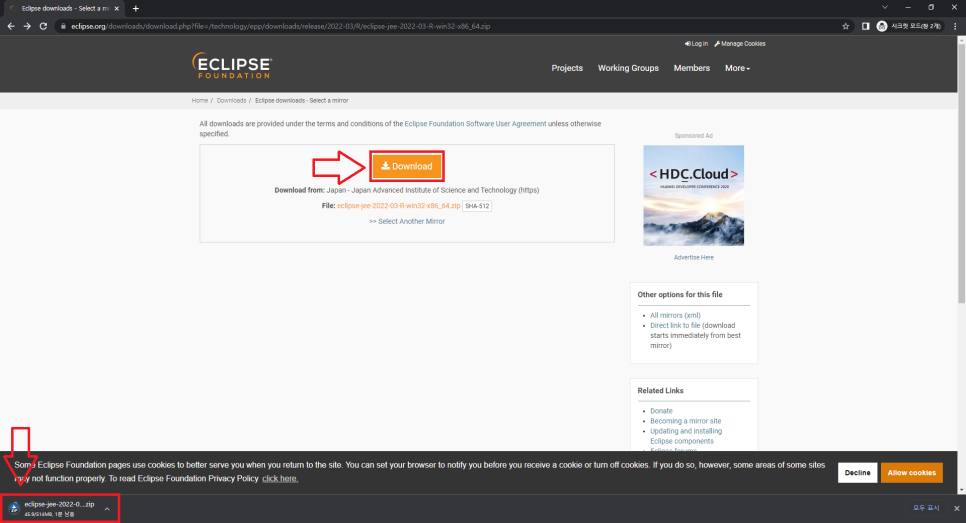Click the padlock site info icon
Screen dimensions: 966x523
click(63, 26)
